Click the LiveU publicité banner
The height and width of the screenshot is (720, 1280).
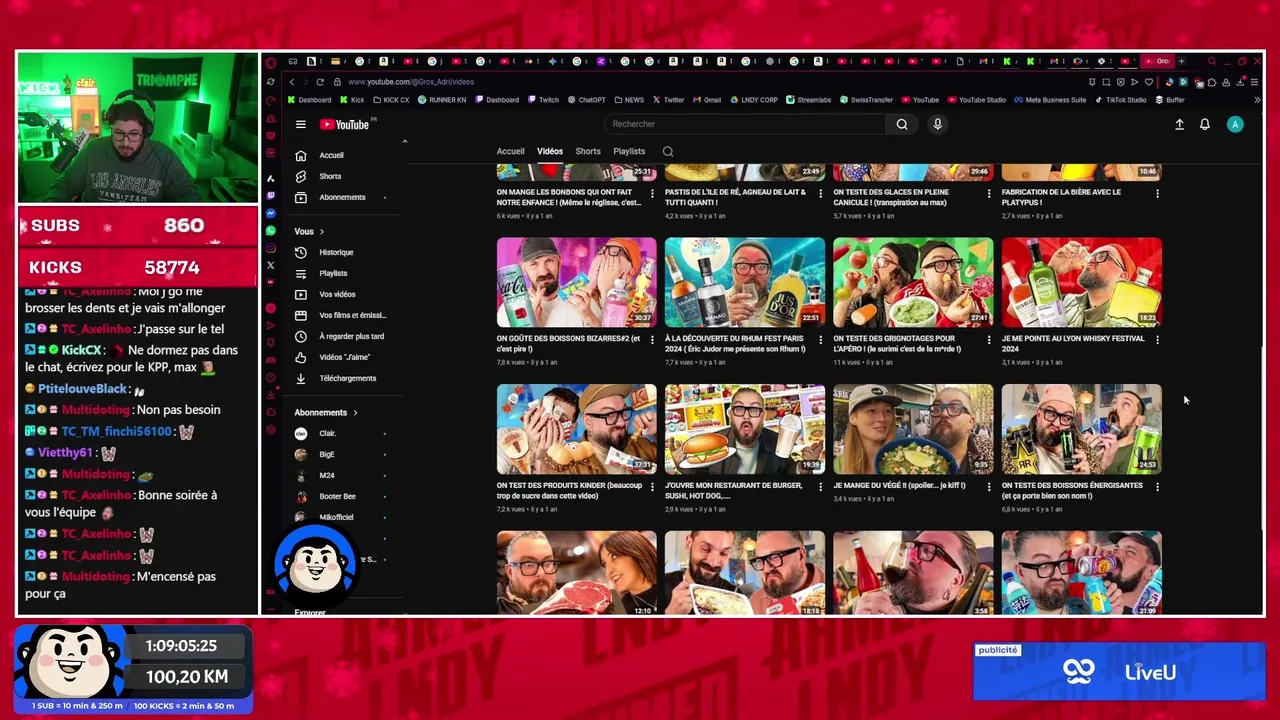[1119, 672]
